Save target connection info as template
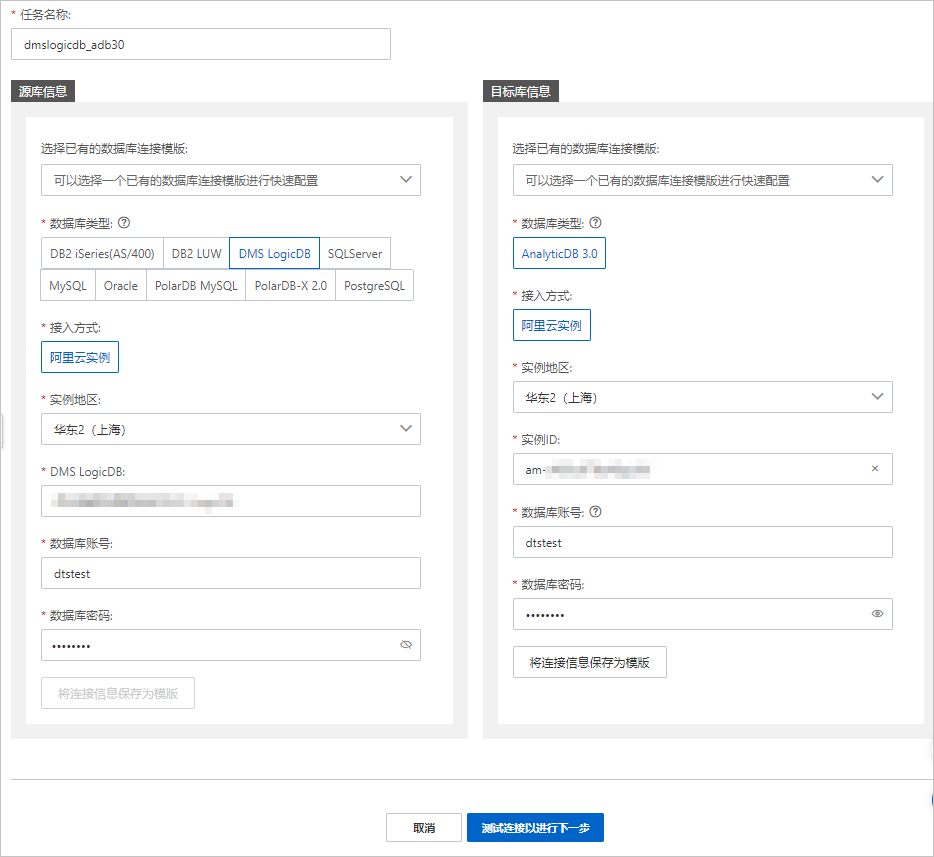 pyautogui.click(x=590, y=662)
